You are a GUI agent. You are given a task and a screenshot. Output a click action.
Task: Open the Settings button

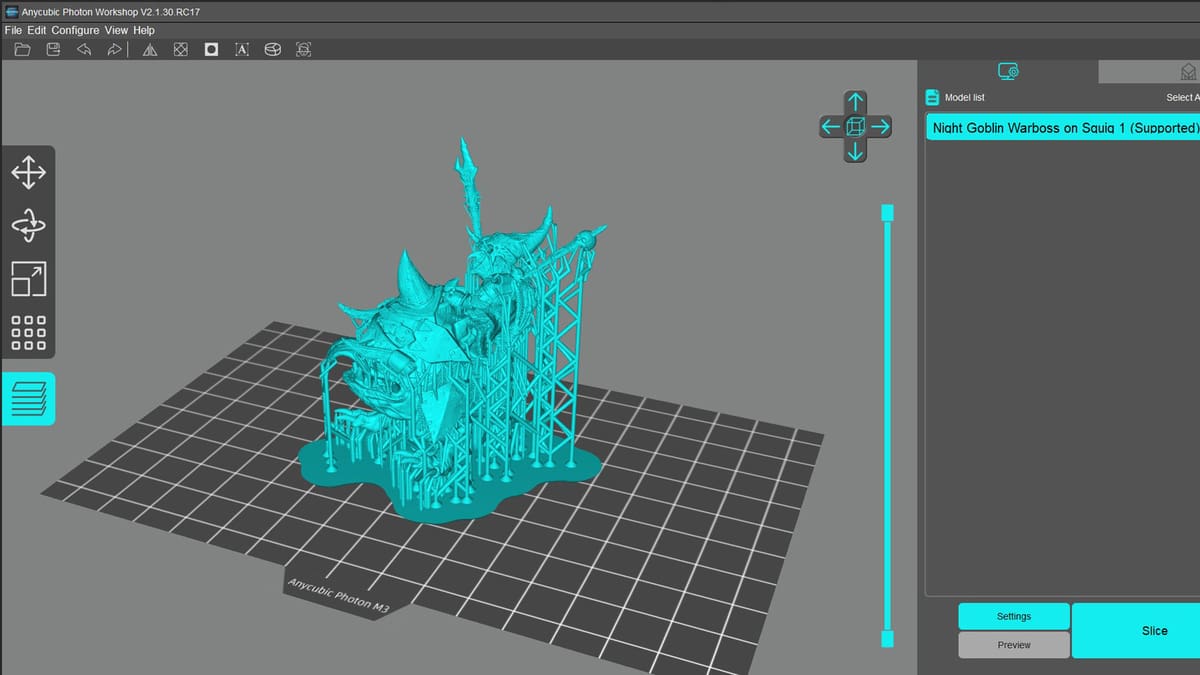[1014, 616]
